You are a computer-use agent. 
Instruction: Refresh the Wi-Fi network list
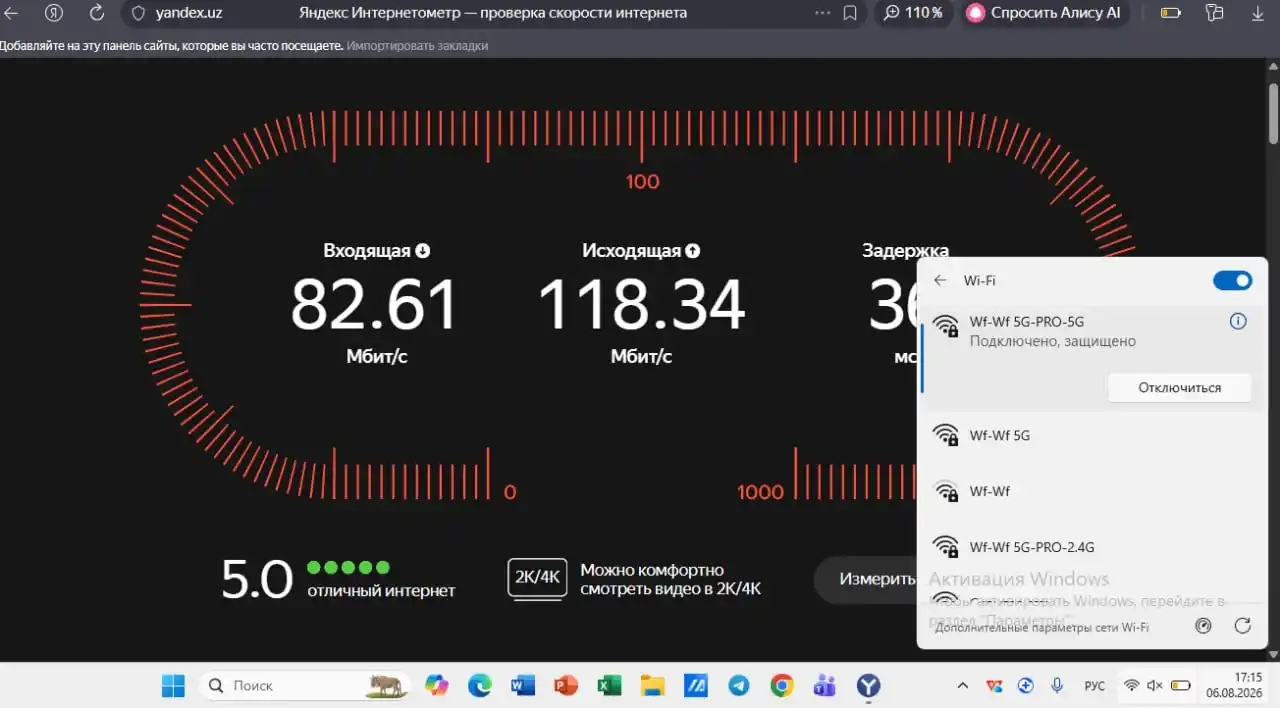click(1243, 626)
